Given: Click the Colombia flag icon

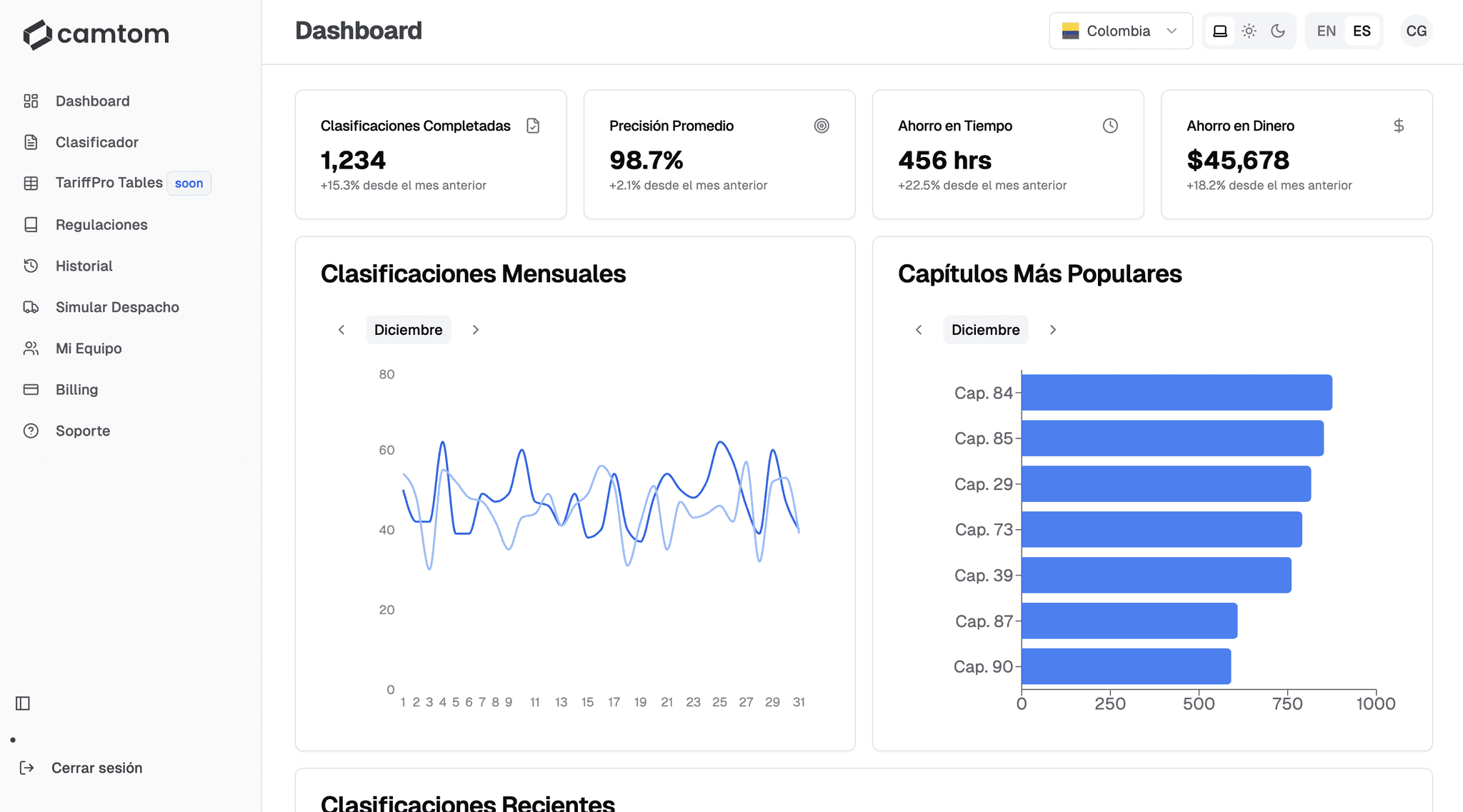Looking at the screenshot, I should tap(1070, 31).
